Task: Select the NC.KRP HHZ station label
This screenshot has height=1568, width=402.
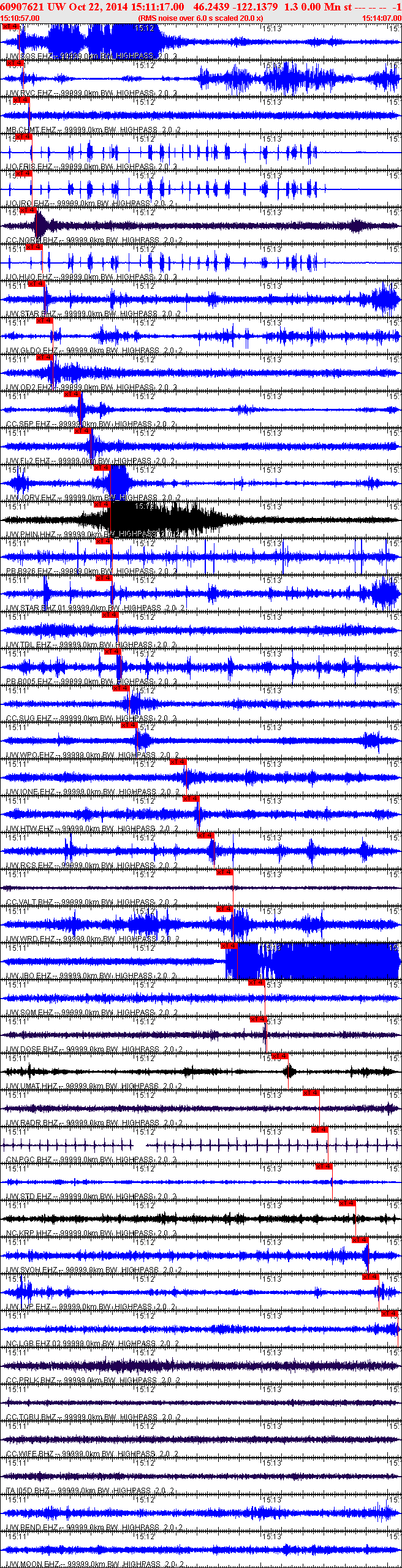Action: pos(91,1233)
